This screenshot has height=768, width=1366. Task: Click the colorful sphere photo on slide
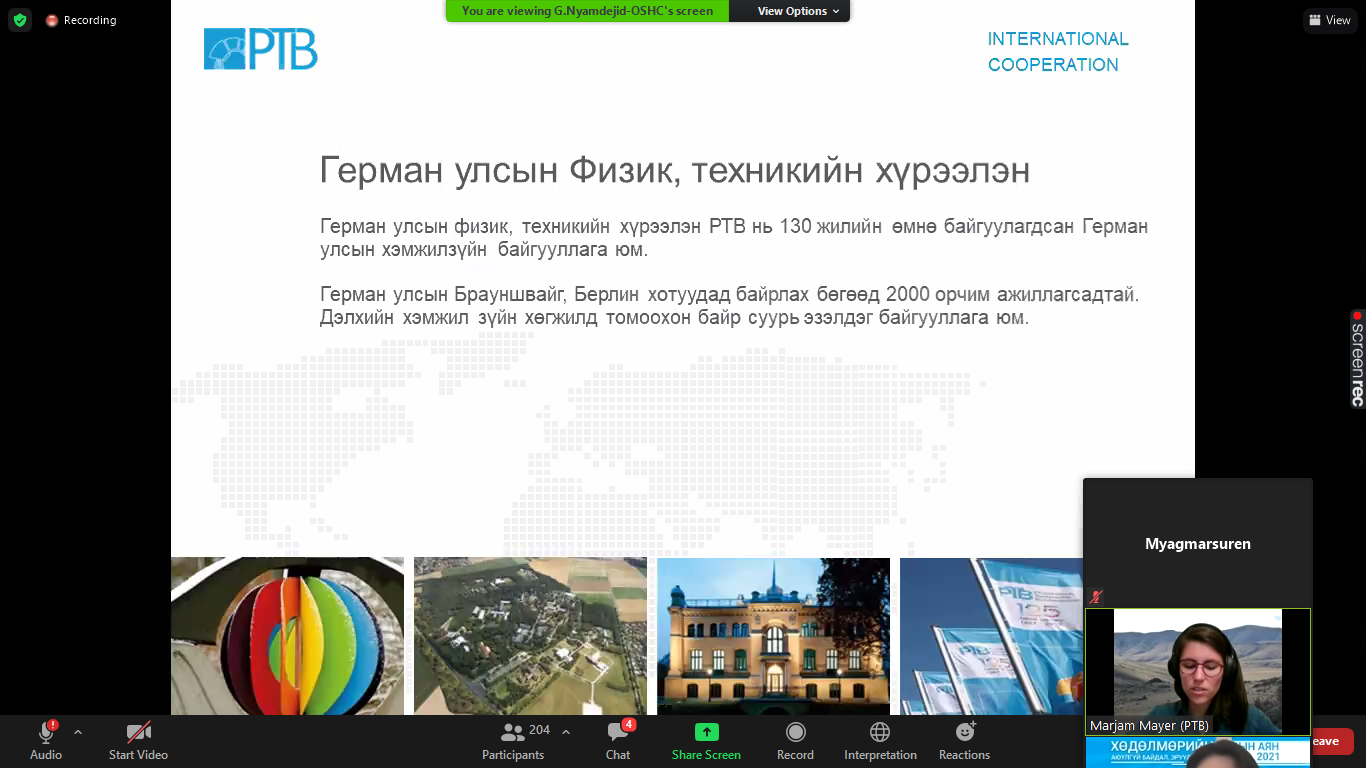pyautogui.click(x=288, y=636)
